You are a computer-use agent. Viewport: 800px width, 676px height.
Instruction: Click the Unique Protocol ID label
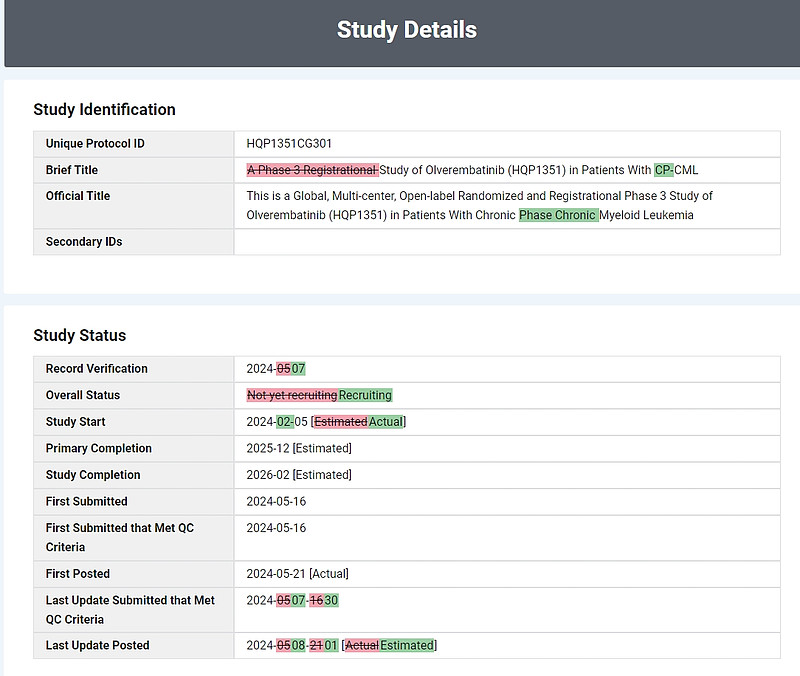(95, 144)
